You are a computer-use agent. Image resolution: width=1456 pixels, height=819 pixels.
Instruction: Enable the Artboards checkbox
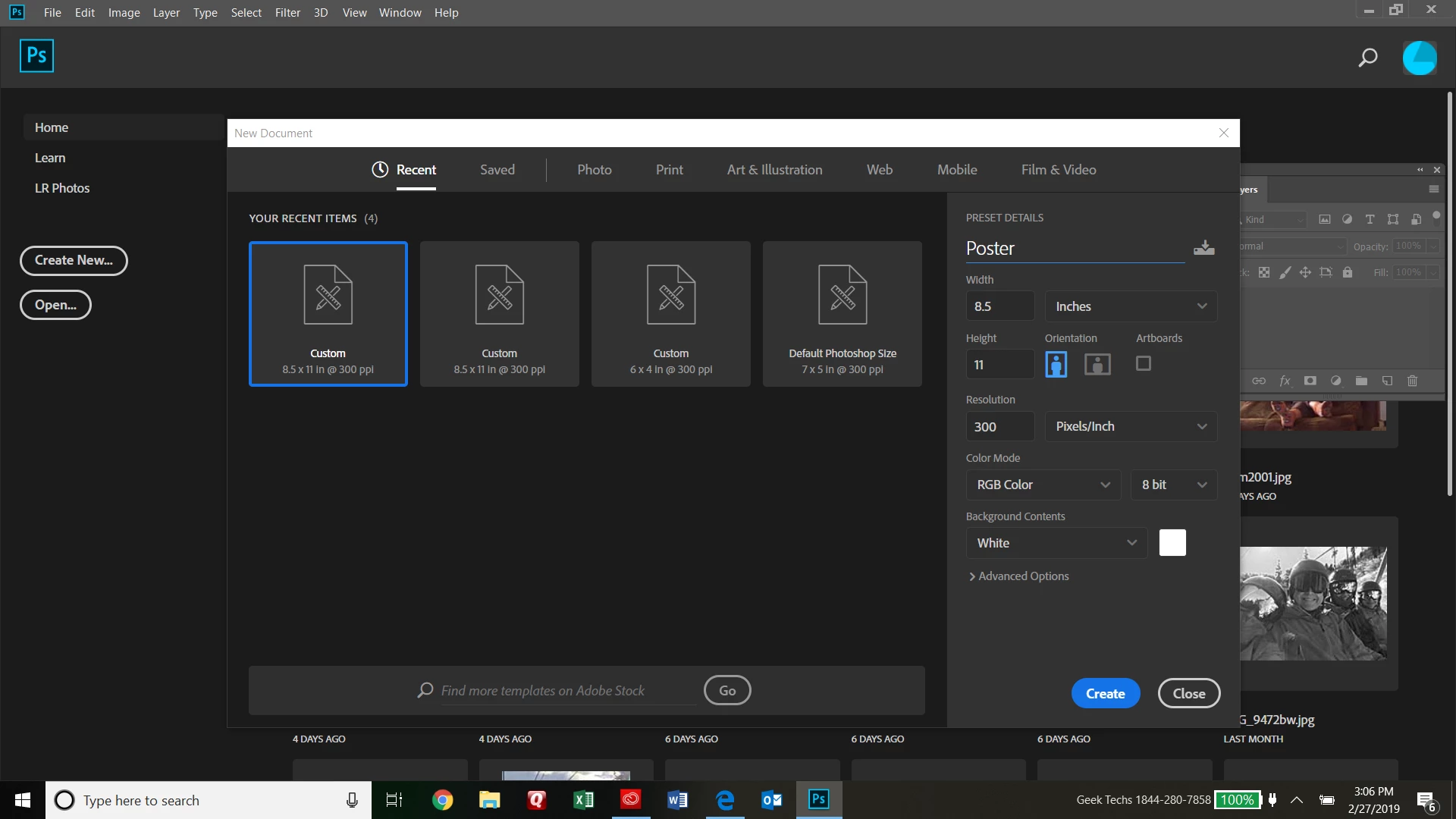point(1143,364)
